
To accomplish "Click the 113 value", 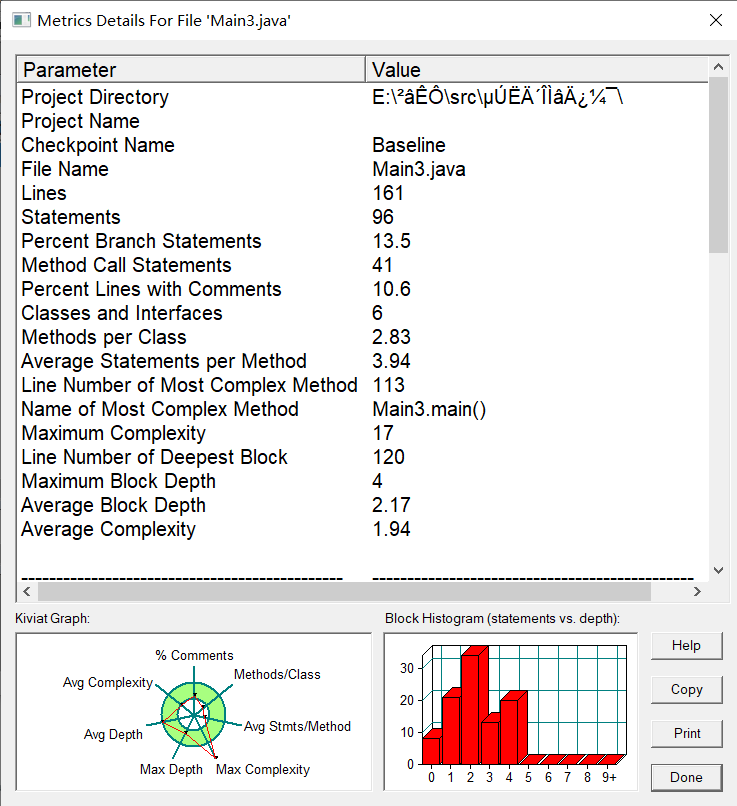I will 389,385.
